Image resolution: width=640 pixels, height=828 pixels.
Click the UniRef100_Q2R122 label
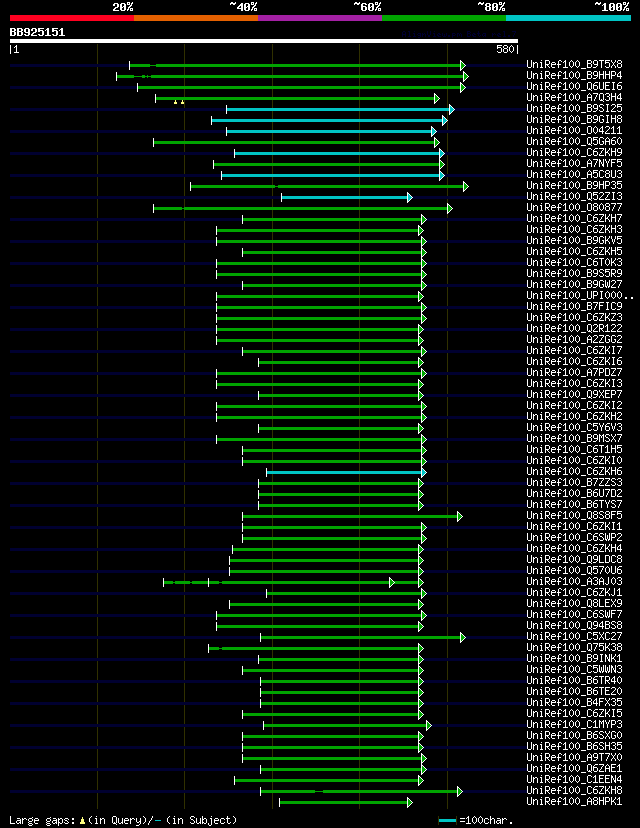click(574, 328)
